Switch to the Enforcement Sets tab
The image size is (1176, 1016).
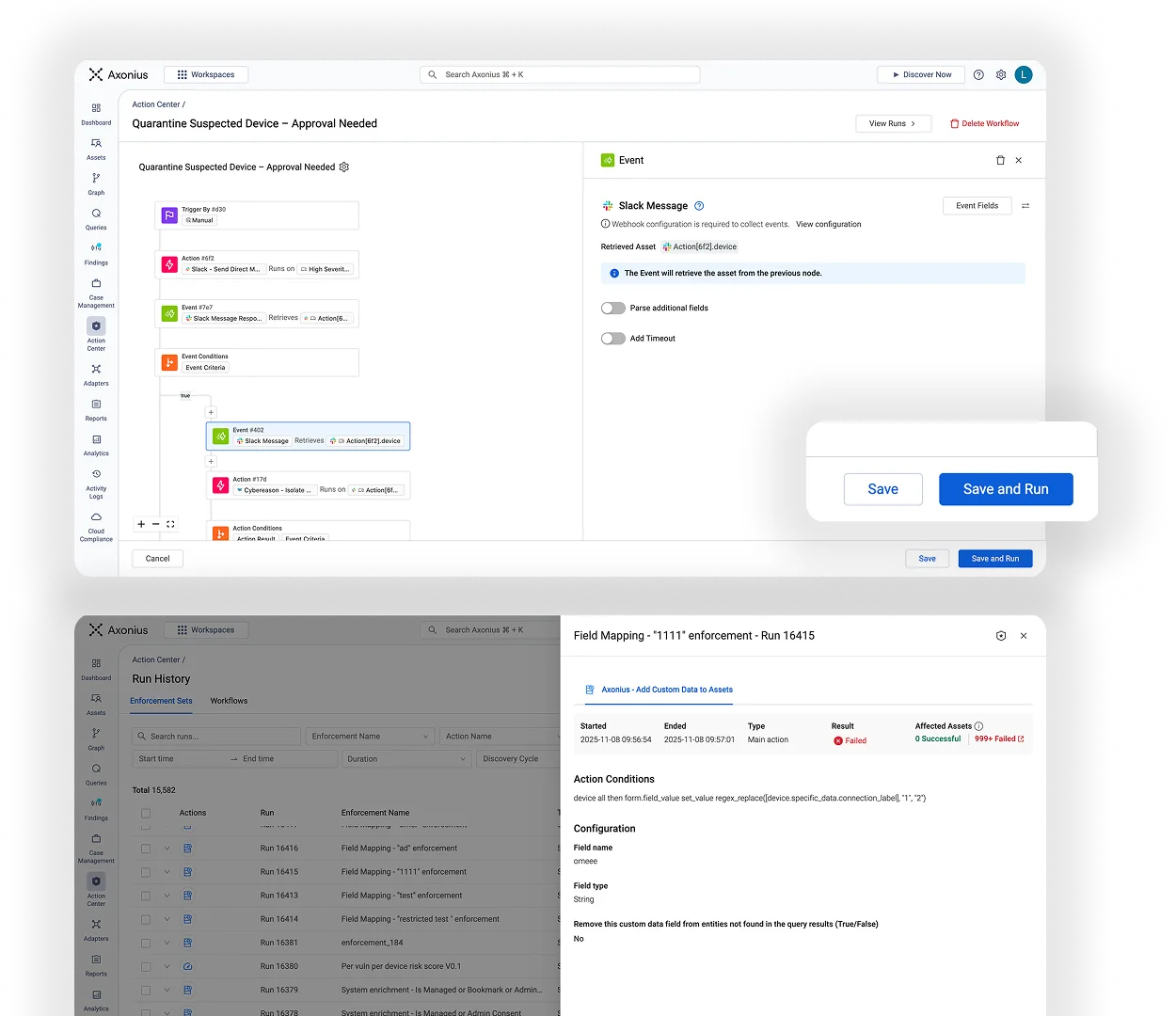coord(161,701)
